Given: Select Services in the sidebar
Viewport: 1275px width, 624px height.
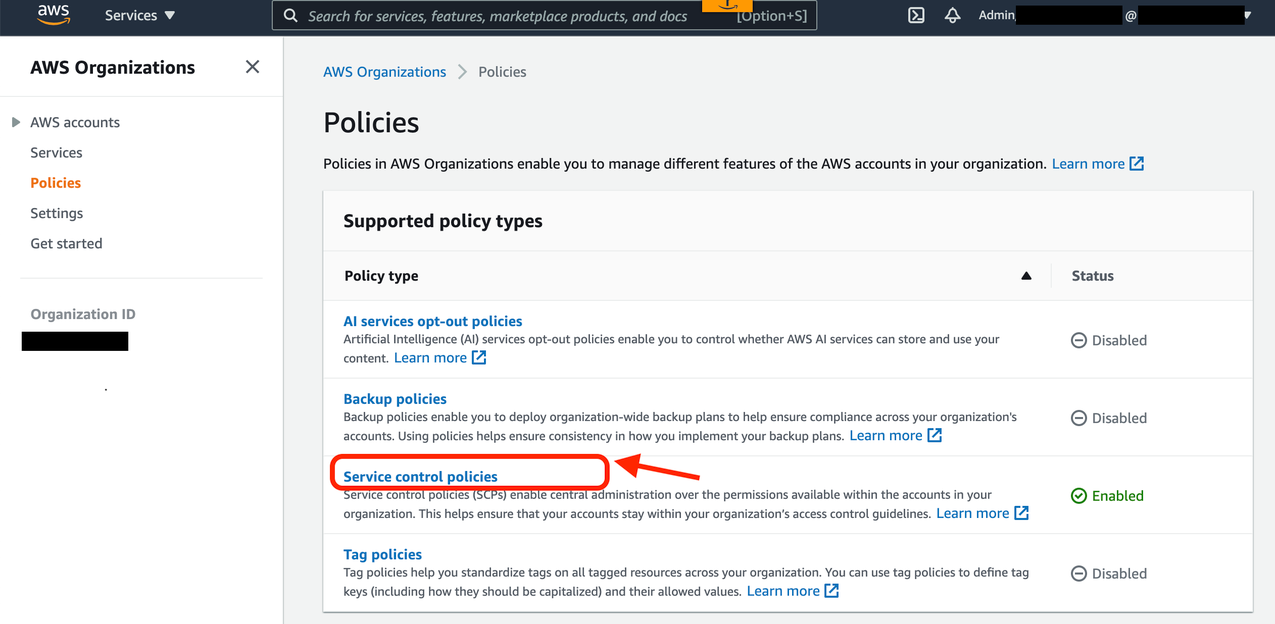Looking at the screenshot, I should tap(56, 153).
